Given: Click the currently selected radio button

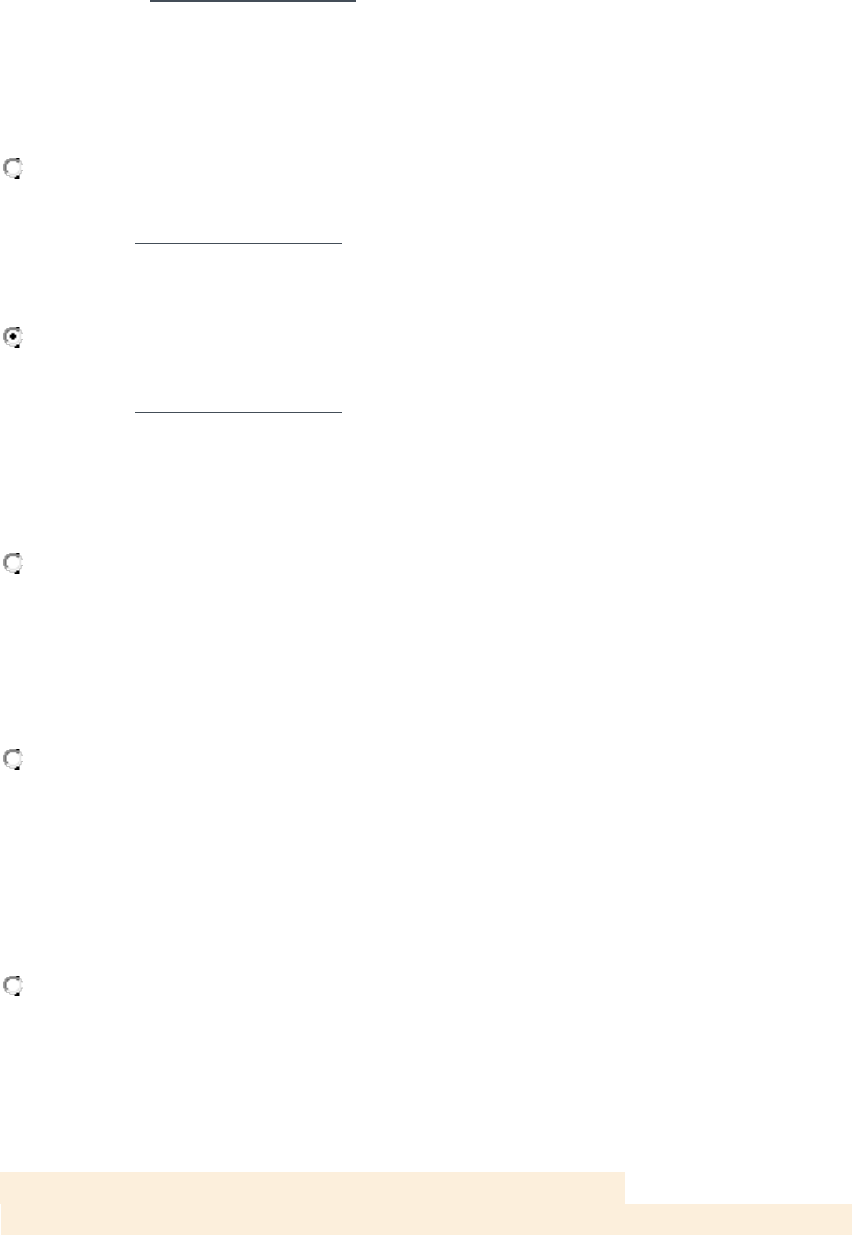Looking at the screenshot, I should pos(14,339).
